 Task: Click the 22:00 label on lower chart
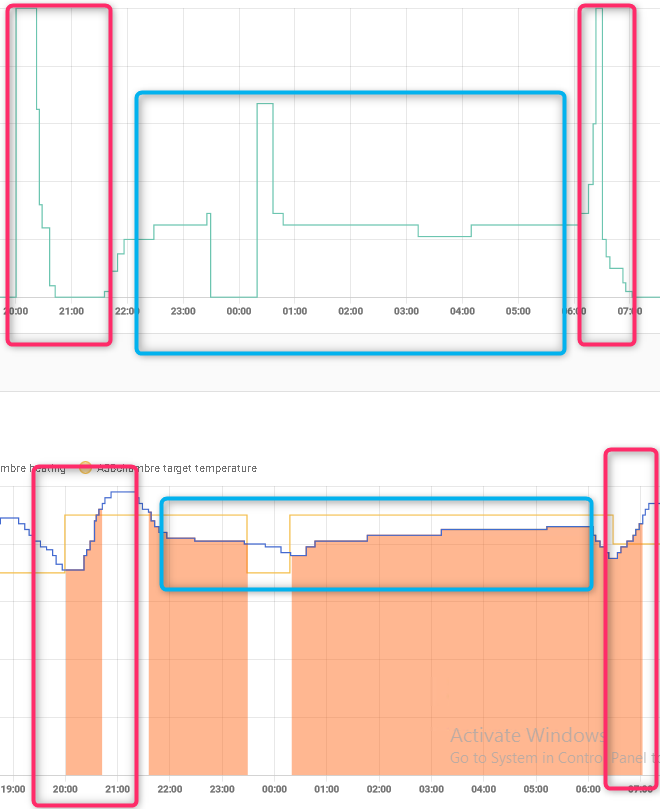point(170,789)
